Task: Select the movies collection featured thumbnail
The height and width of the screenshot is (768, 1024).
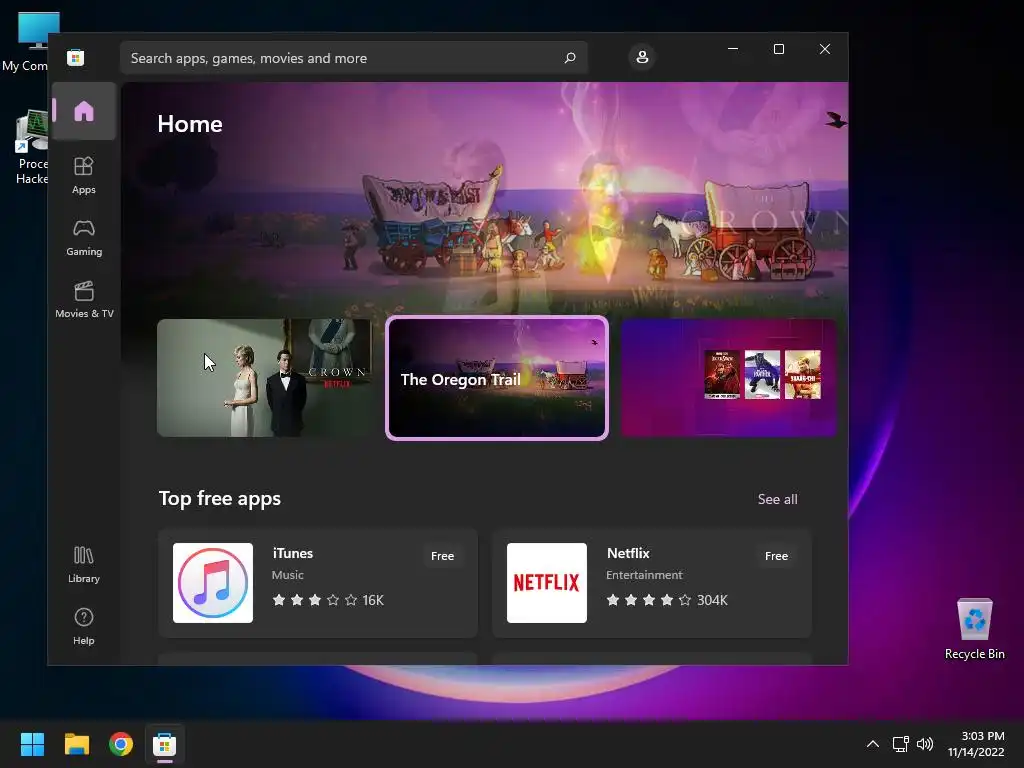Action: [x=729, y=377]
